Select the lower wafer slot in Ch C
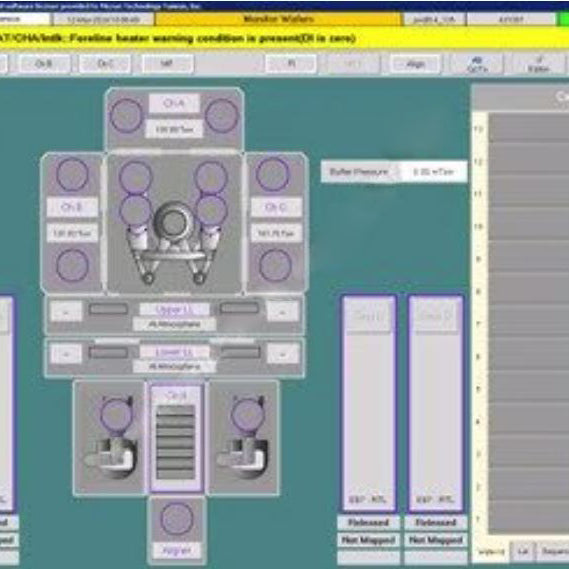The image size is (569, 569). coord(275,265)
